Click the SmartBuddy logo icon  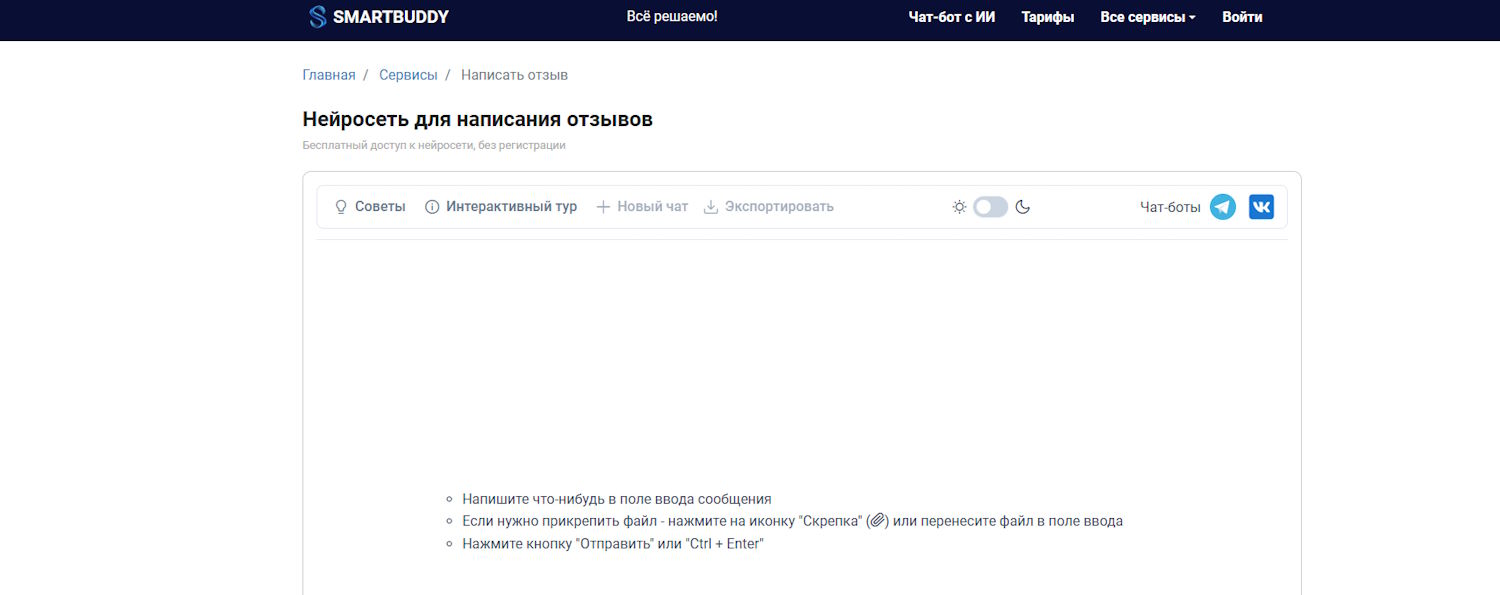tap(317, 17)
